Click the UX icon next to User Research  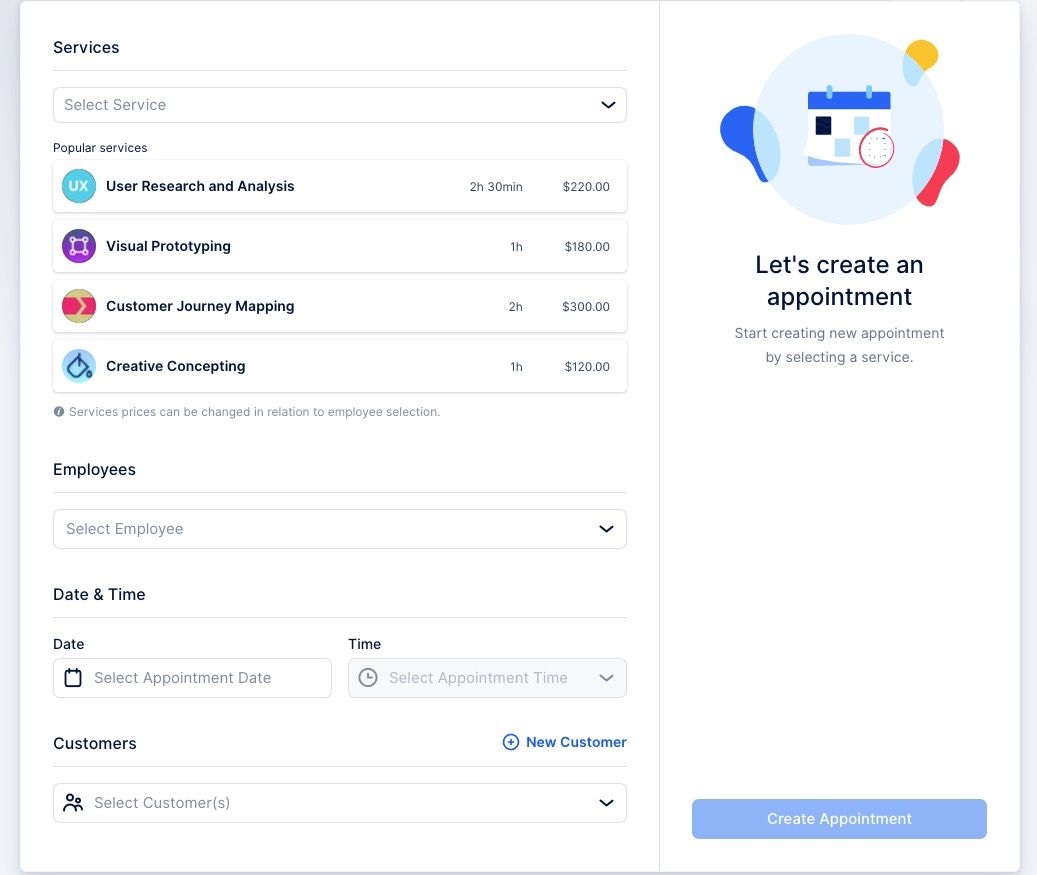tap(79, 186)
